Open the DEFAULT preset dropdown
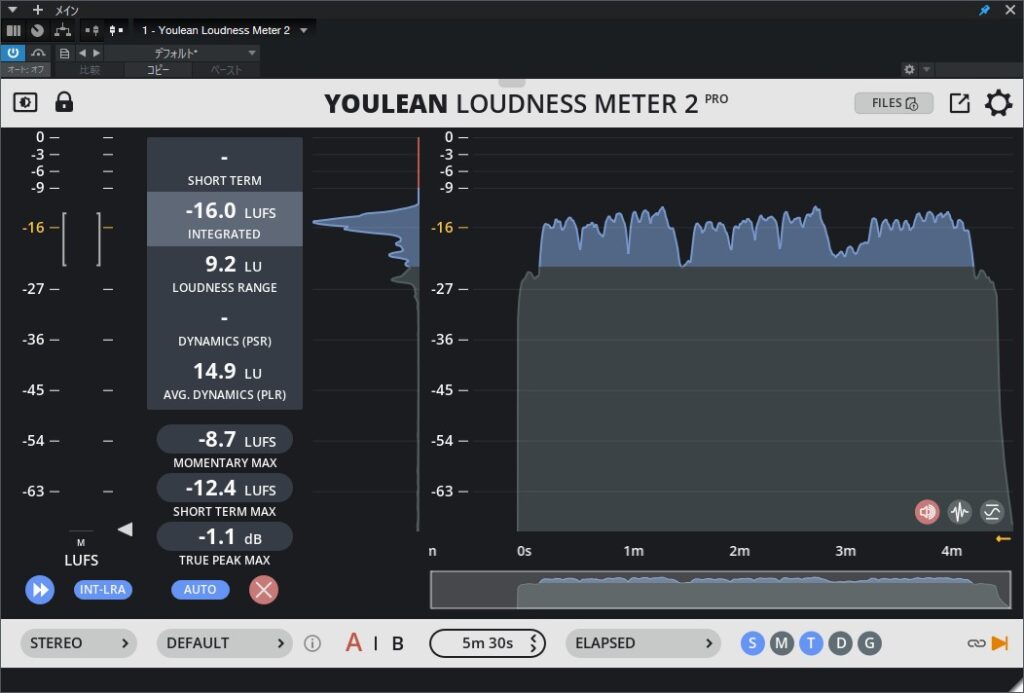 (226, 643)
